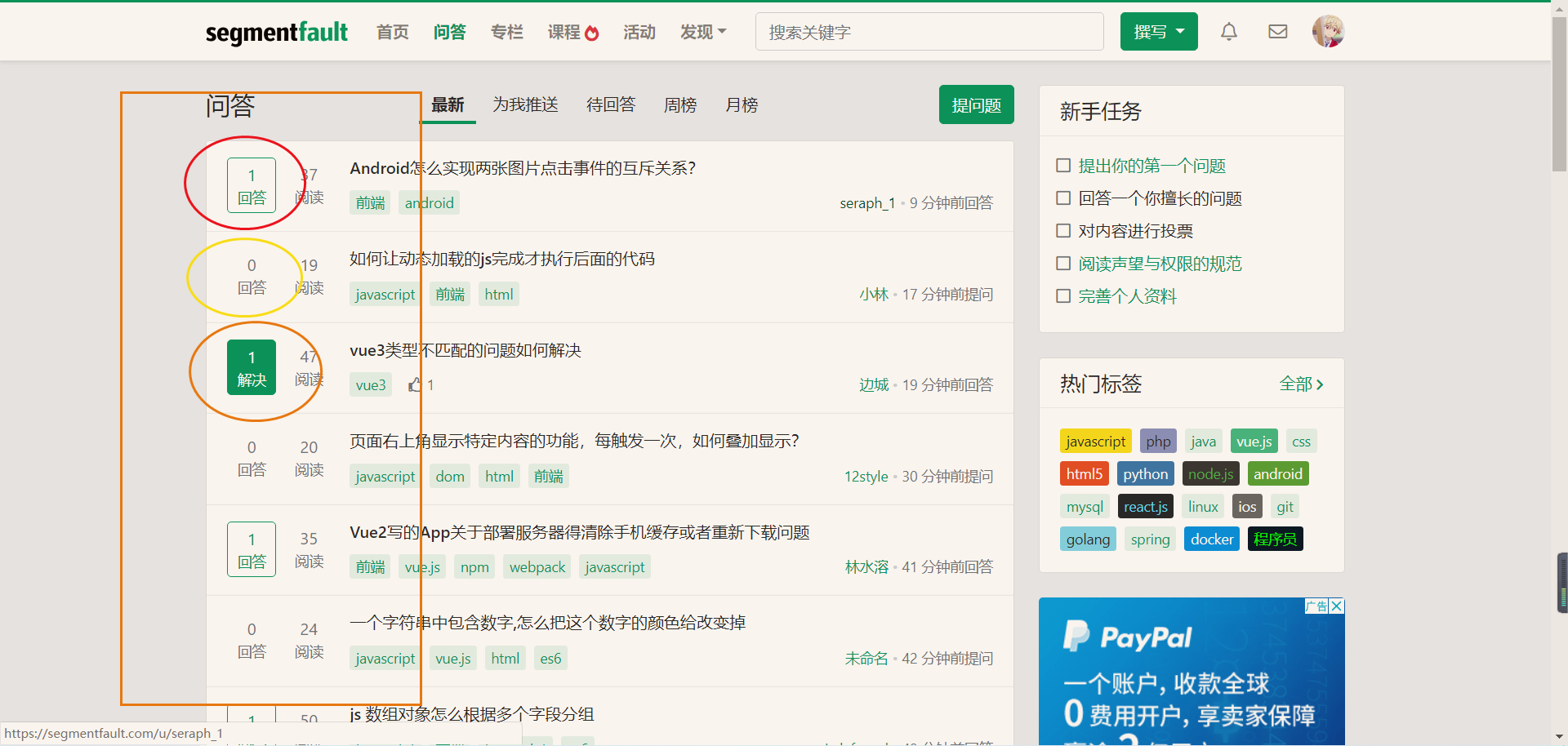Click the react.js hot tag
Viewport: 1568px width, 746px height.
(x=1145, y=506)
